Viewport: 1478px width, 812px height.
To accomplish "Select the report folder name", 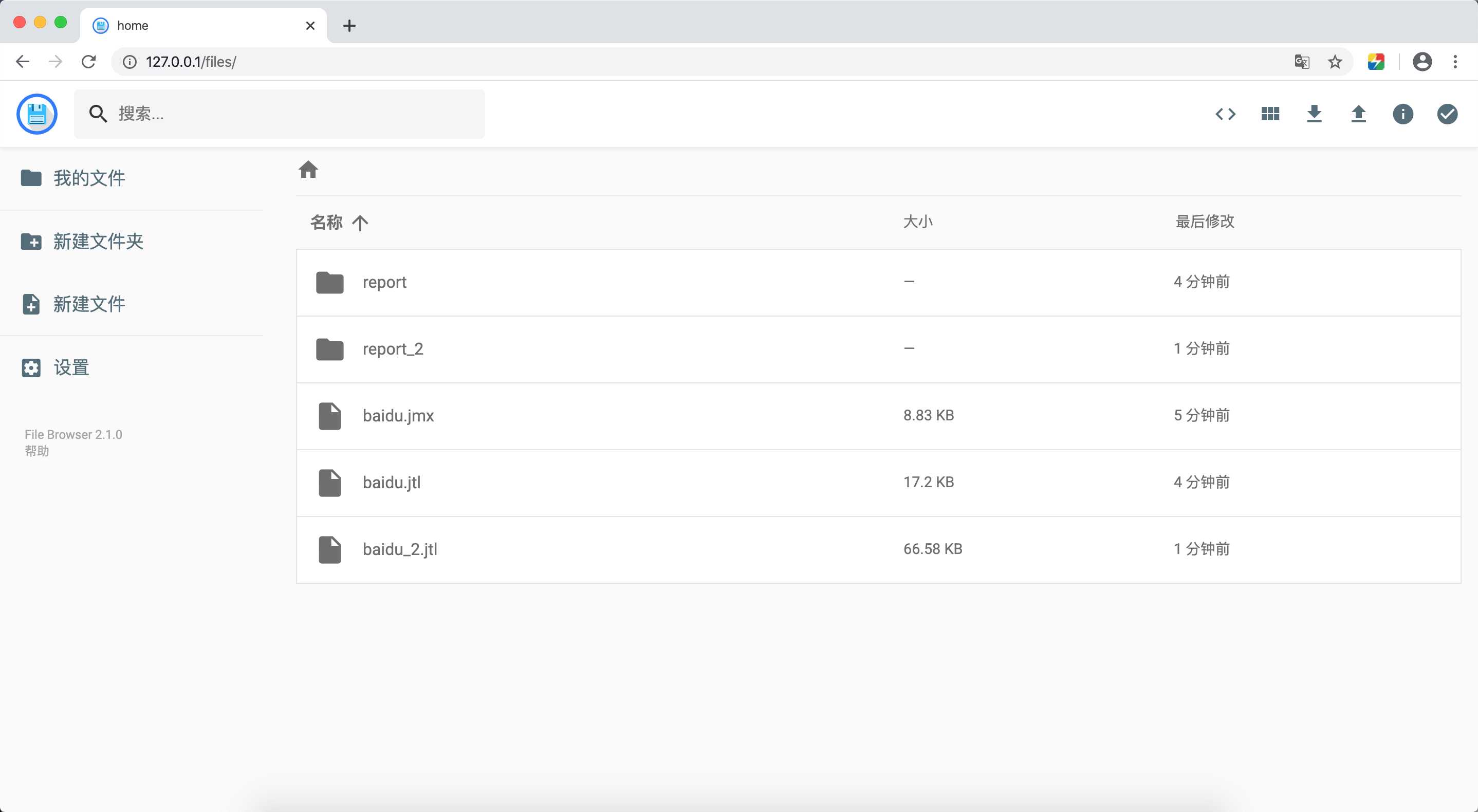I will [384, 282].
